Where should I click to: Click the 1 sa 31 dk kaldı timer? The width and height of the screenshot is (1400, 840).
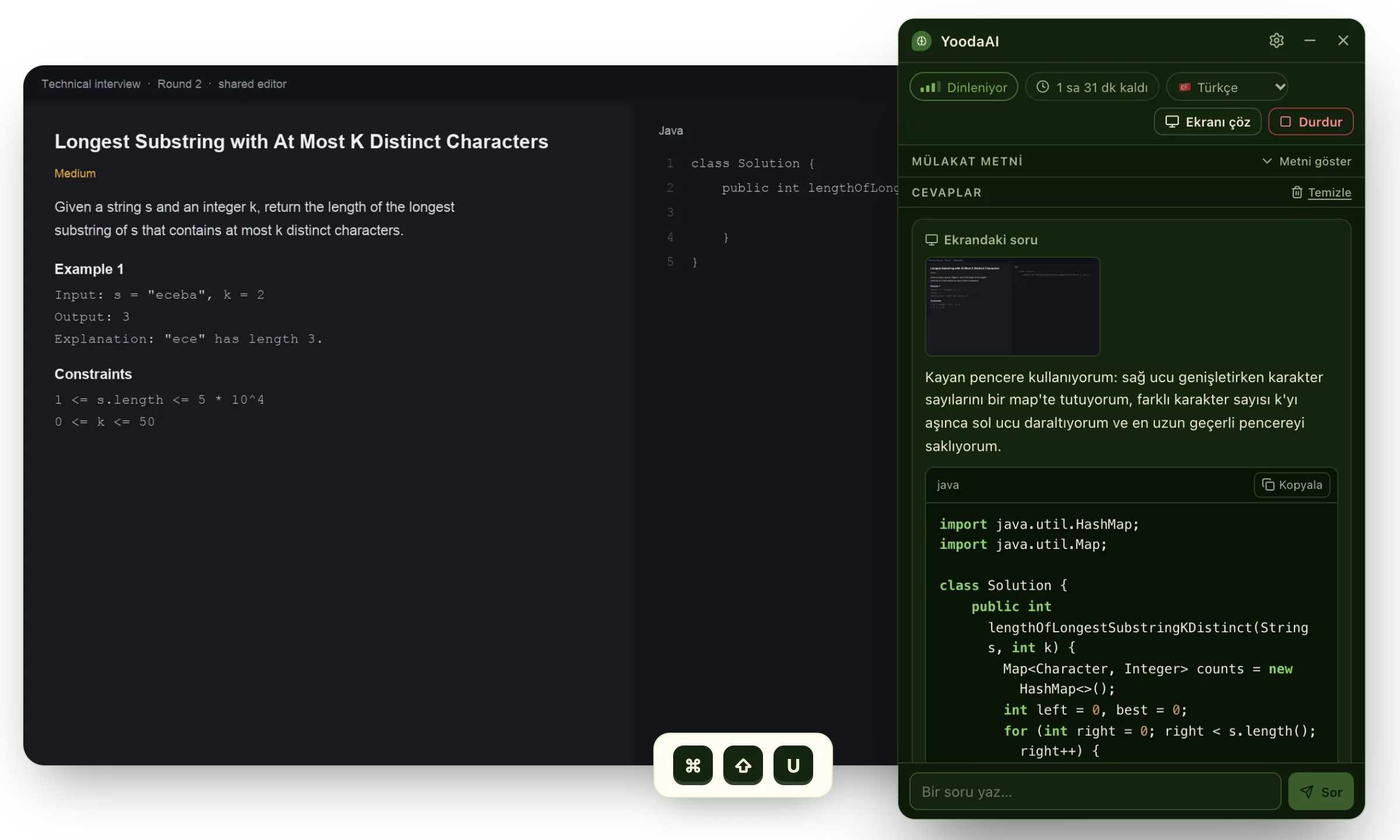point(1091,87)
